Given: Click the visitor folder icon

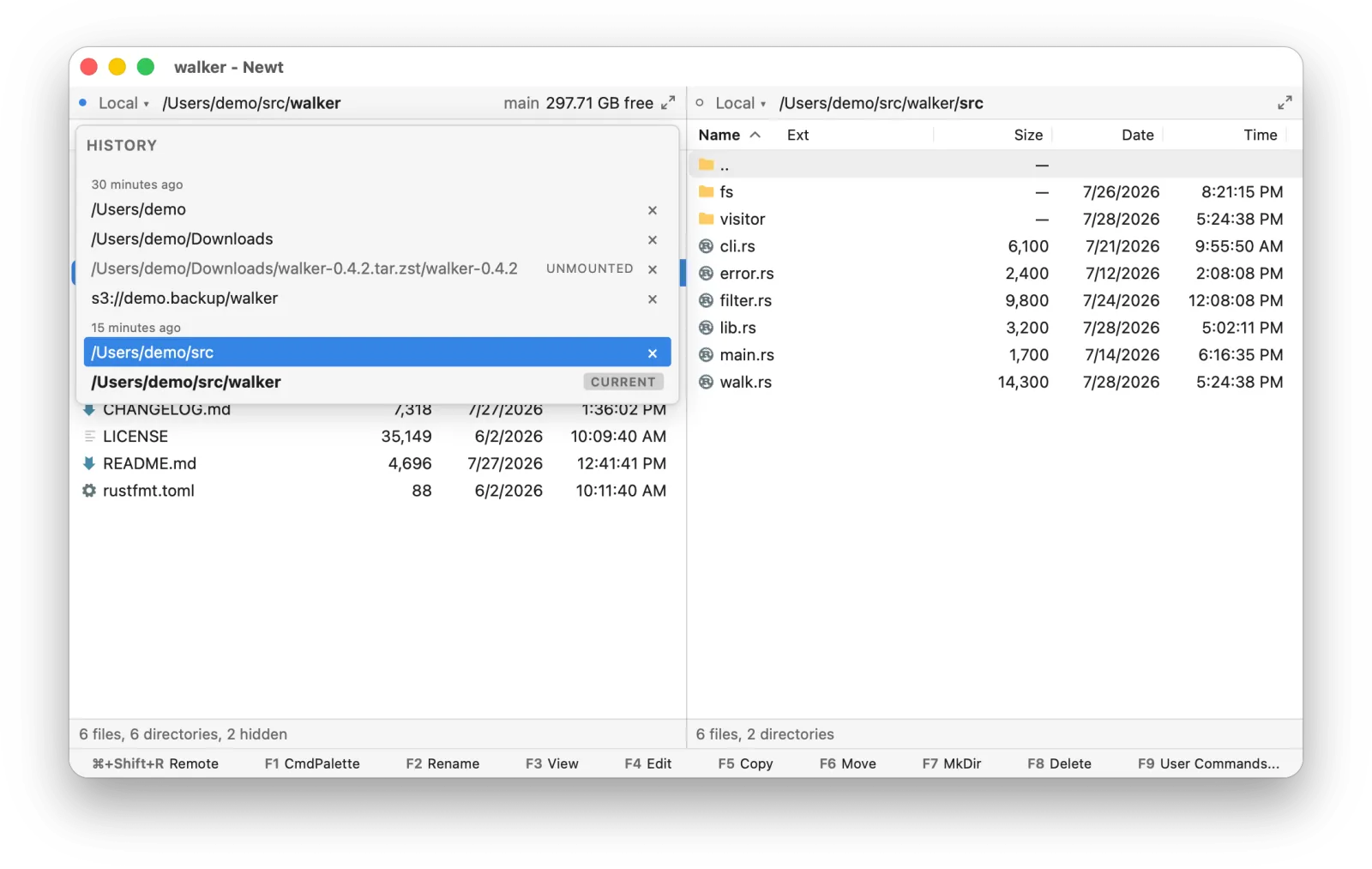Looking at the screenshot, I should tap(706, 219).
